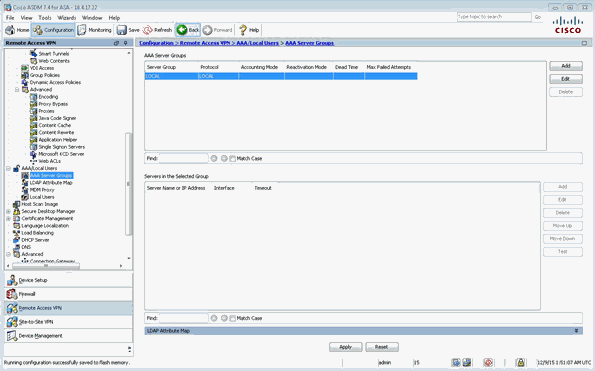
Task: Open the Help menu
Action: (x=114, y=18)
